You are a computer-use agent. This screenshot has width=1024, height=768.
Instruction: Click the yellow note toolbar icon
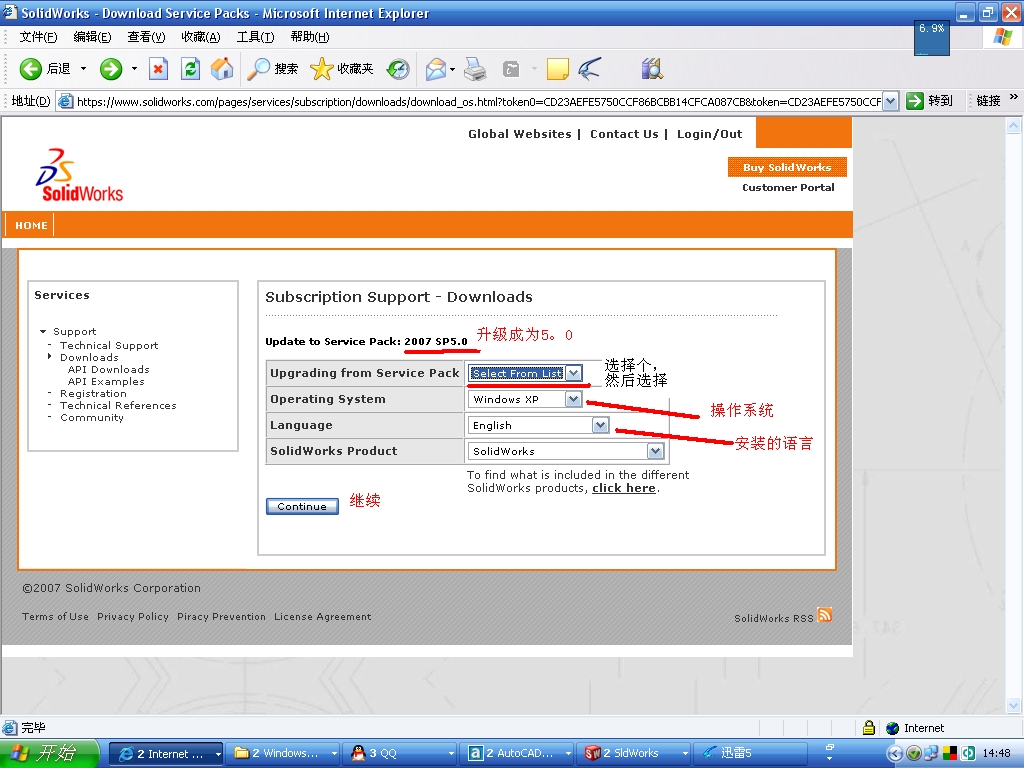pos(558,69)
